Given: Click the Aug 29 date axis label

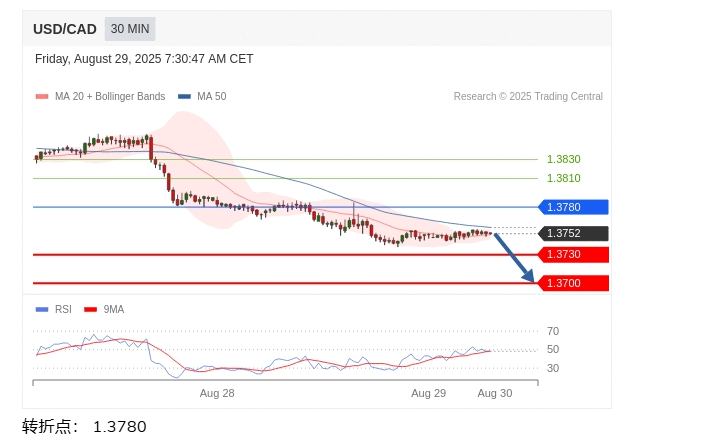Looking at the screenshot, I should (x=428, y=394).
